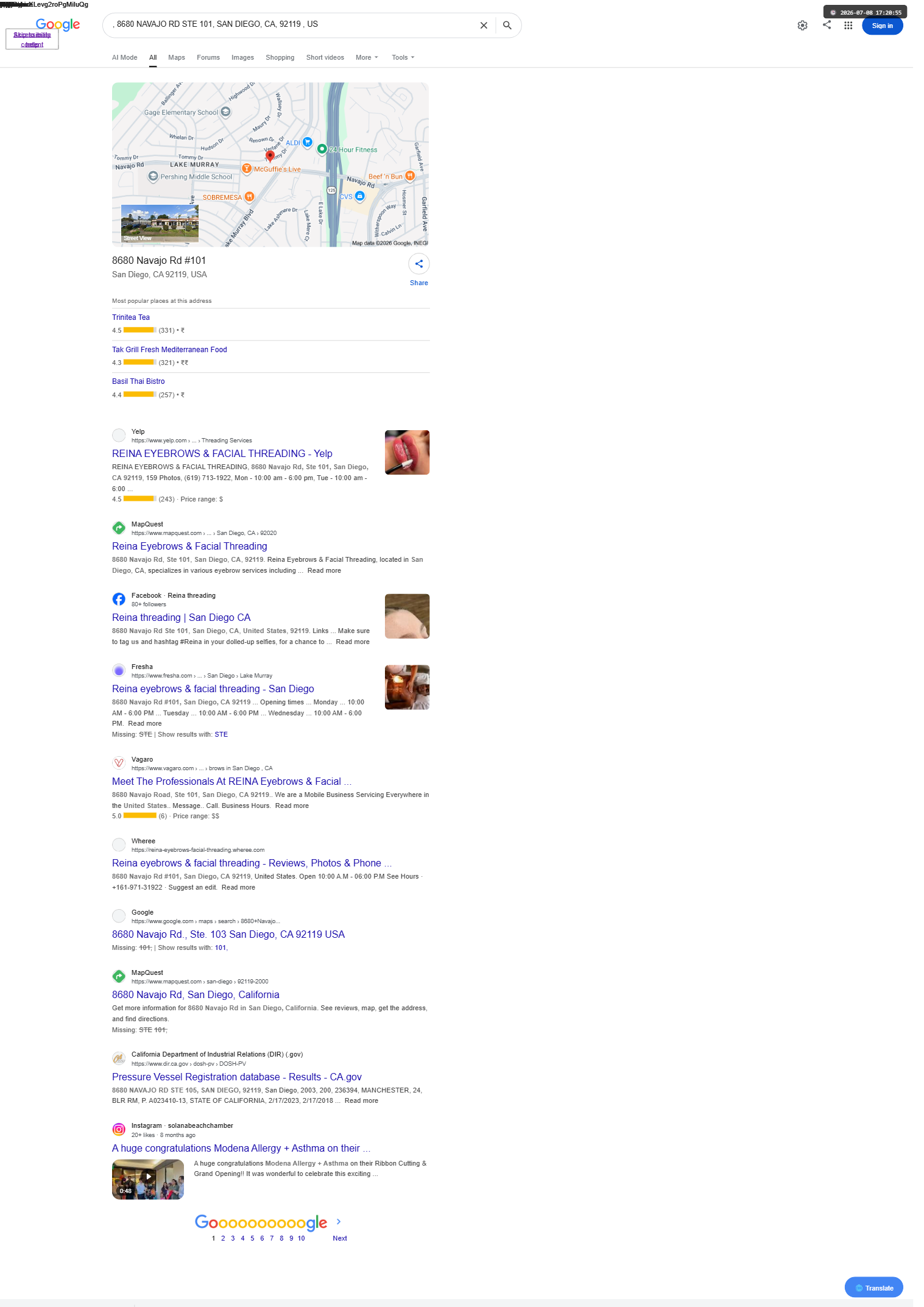Open the Google apps grid
924x1307 pixels.
click(848, 26)
